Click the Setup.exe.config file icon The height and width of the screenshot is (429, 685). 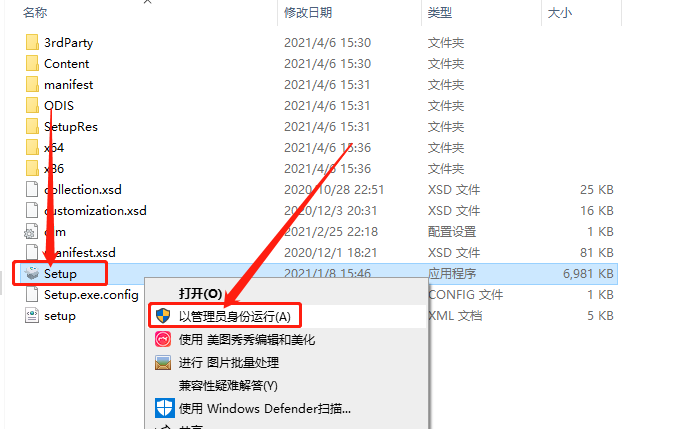pyautogui.click(x=32, y=294)
